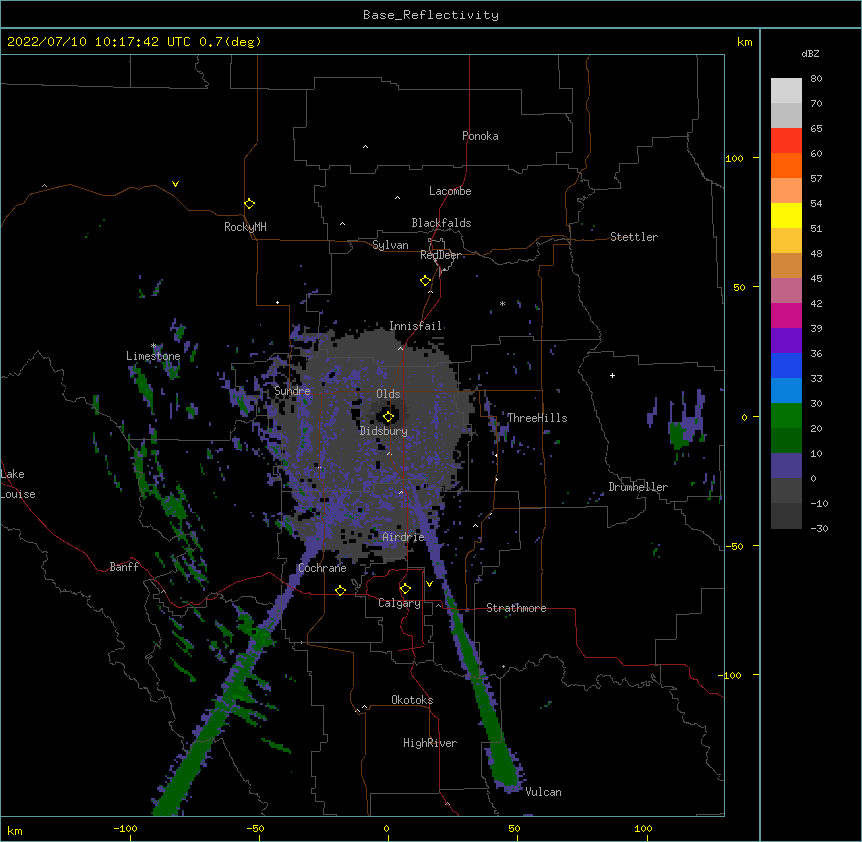Click the yellow diamond marker south of RedDeer
Image resolution: width=862 pixels, height=842 pixels.
(425, 281)
